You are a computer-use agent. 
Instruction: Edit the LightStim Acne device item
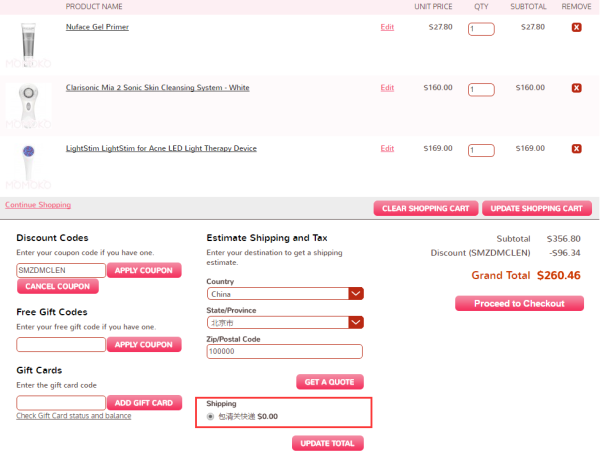pos(387,148)
